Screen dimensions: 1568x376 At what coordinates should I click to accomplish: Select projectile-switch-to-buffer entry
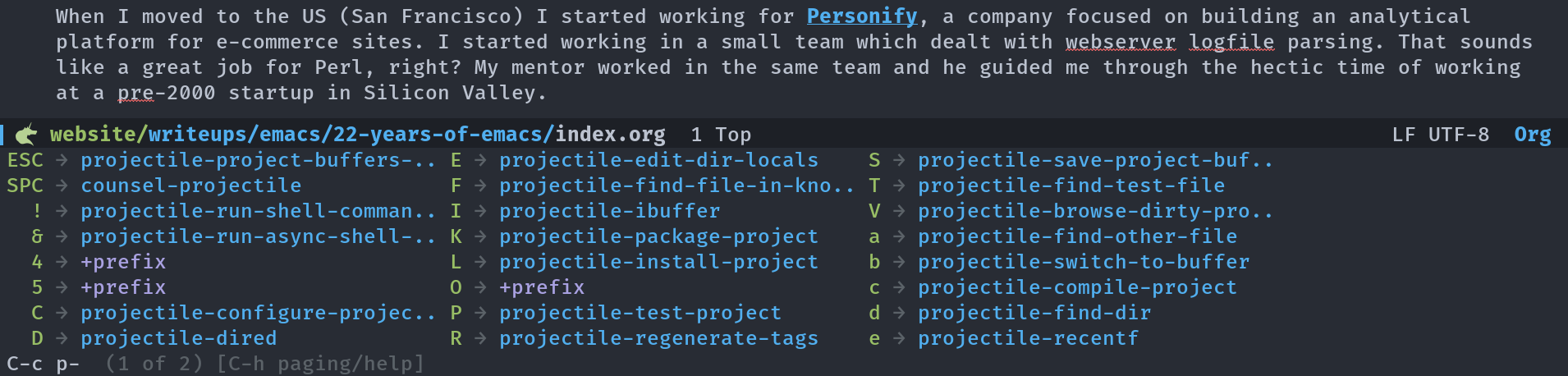[x=1084, y=262]
